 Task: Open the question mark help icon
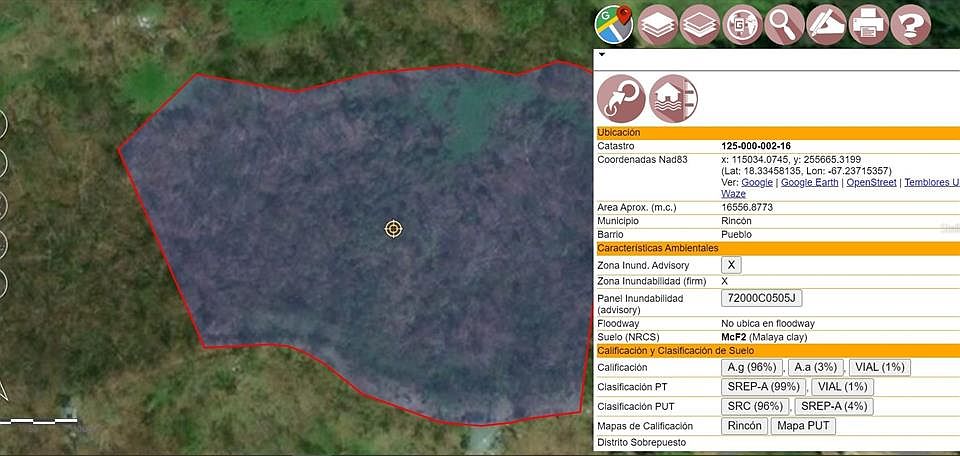[x=911, y=25]
